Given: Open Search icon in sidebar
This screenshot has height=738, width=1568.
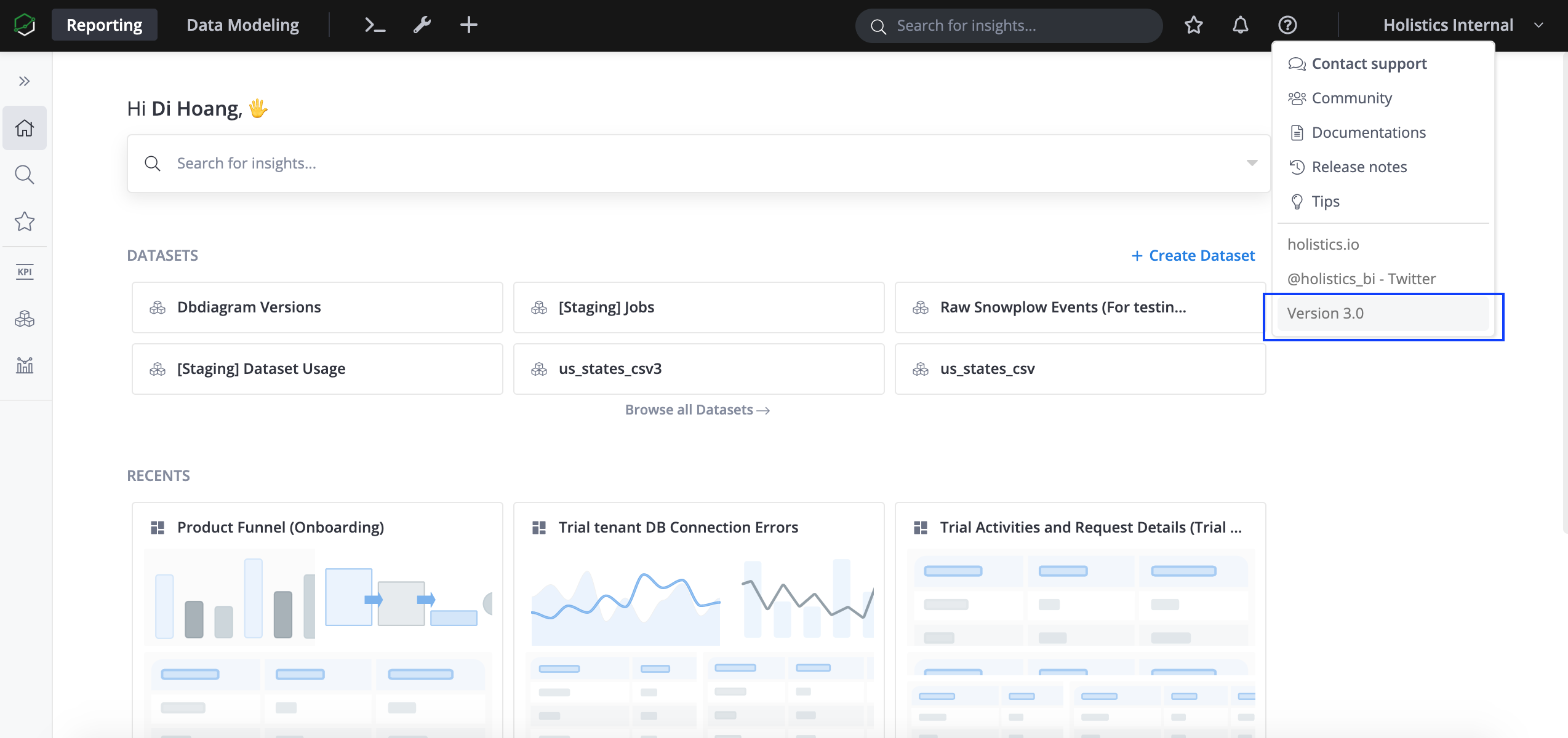Looking at the screenshot, I should point(25,175).
